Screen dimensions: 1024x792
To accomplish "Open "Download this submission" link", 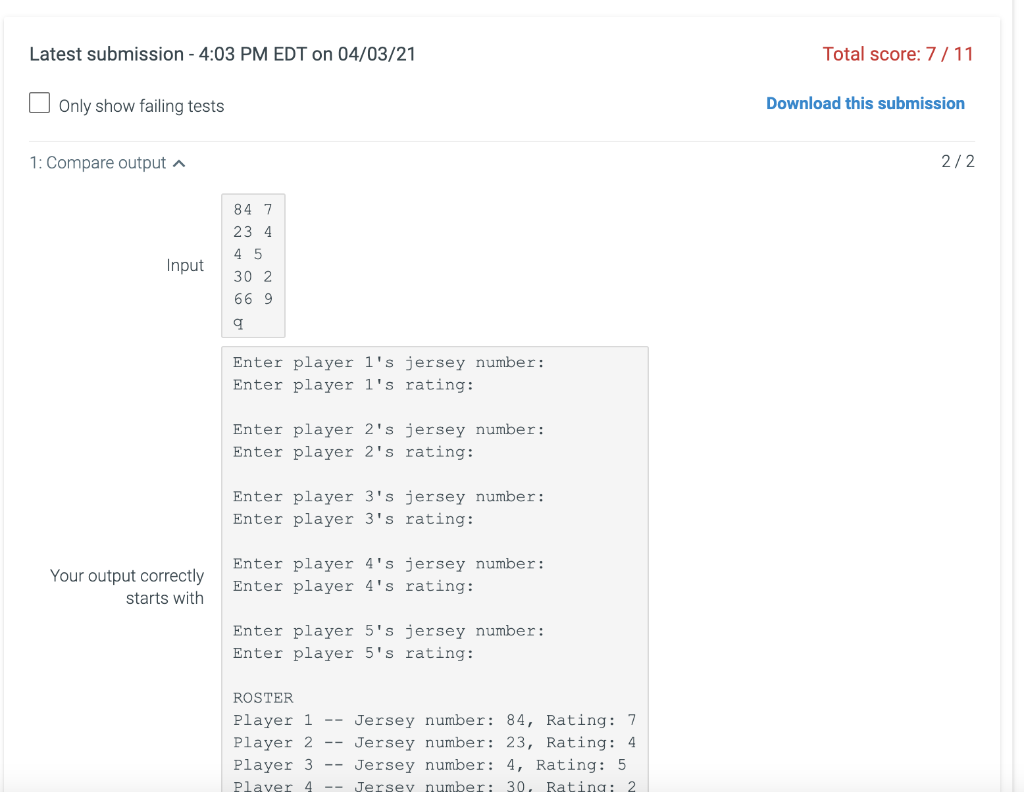I will click(865, 103).
